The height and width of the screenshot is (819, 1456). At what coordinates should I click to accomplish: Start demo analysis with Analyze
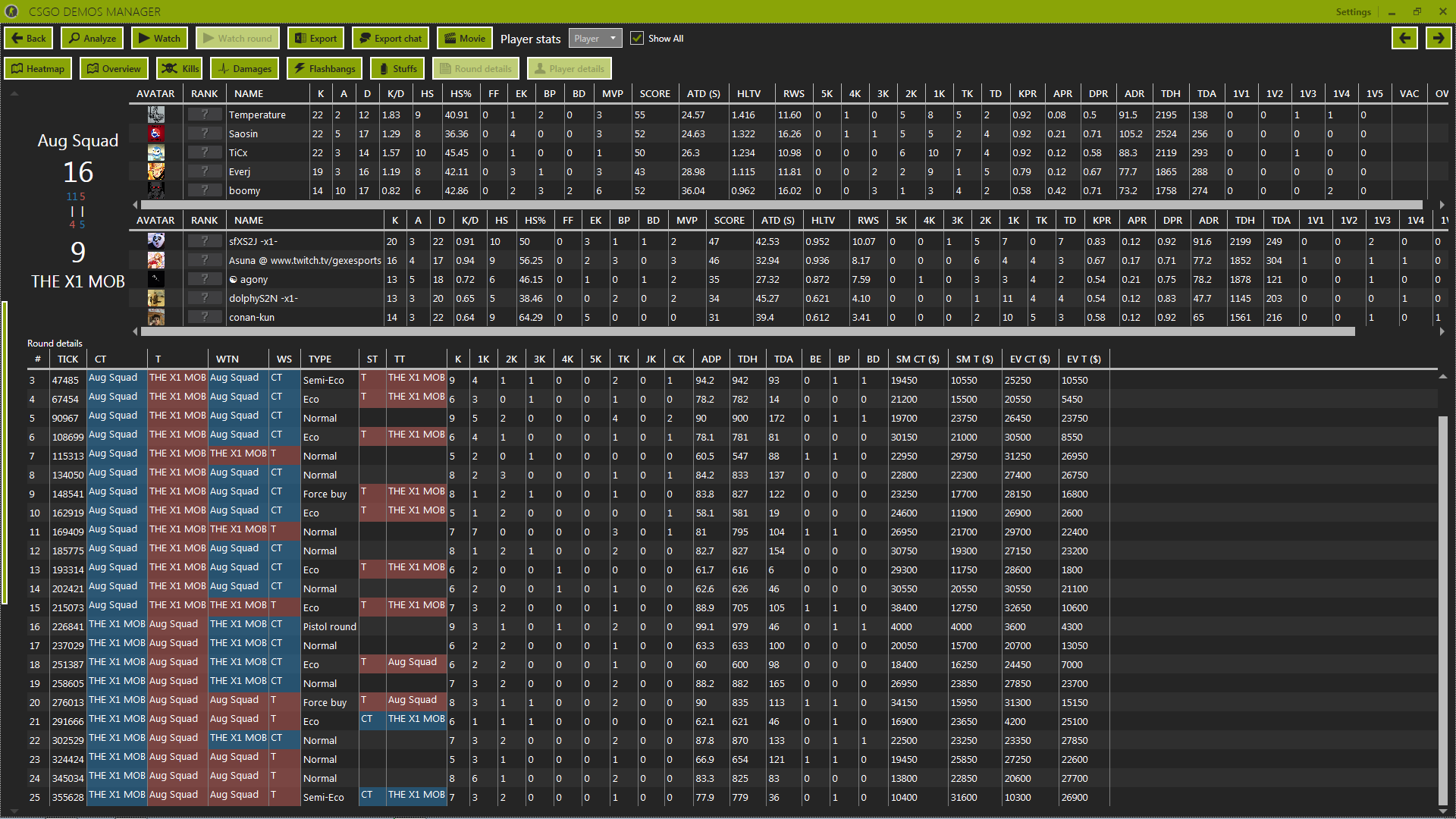coord(93,38)
